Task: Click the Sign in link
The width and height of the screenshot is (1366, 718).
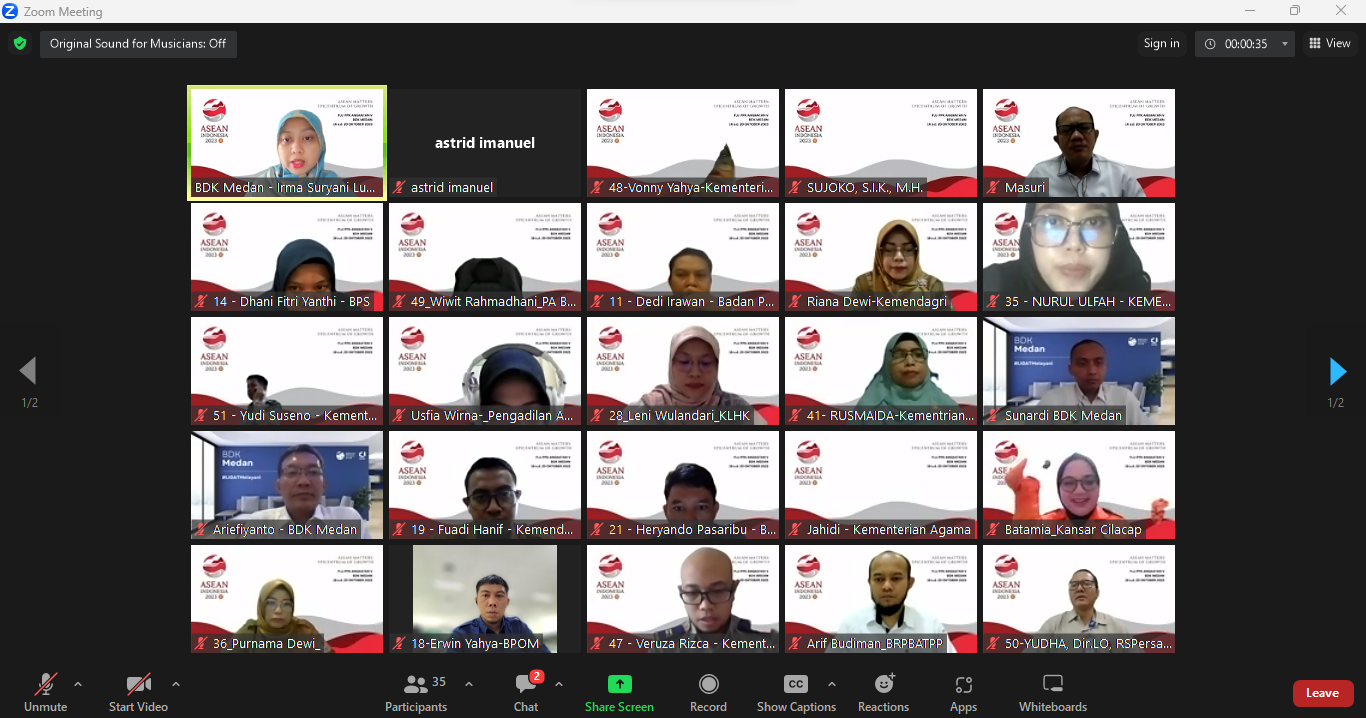Action: 1161,43
